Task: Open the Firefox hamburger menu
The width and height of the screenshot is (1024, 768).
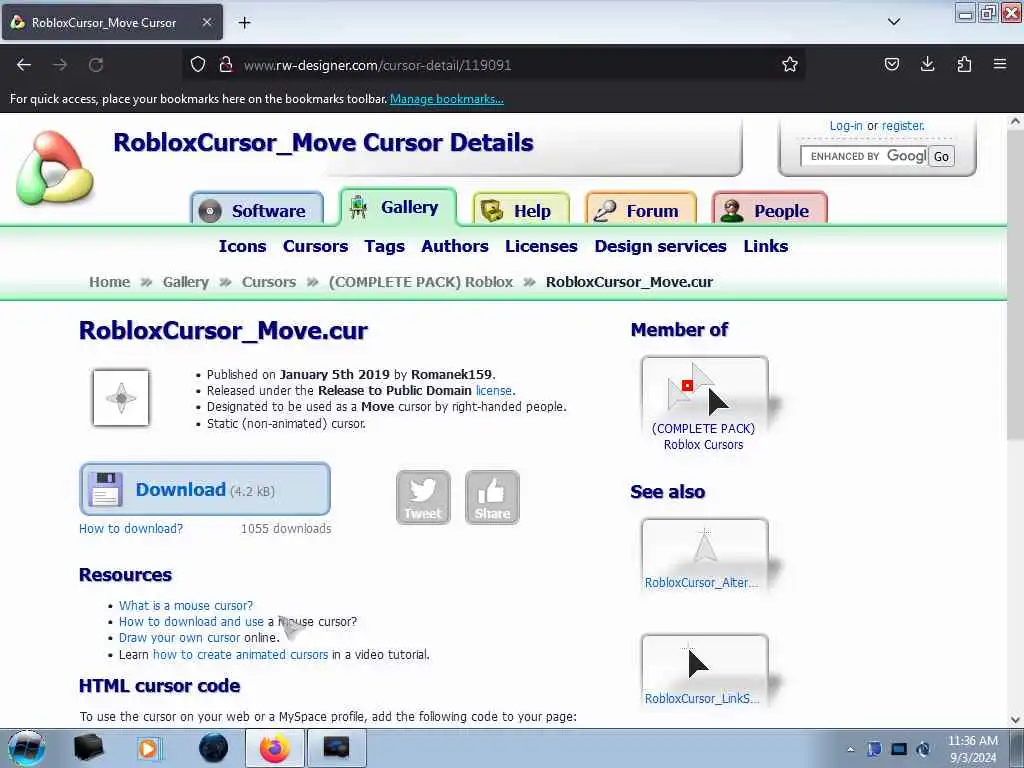Action: 999,64
